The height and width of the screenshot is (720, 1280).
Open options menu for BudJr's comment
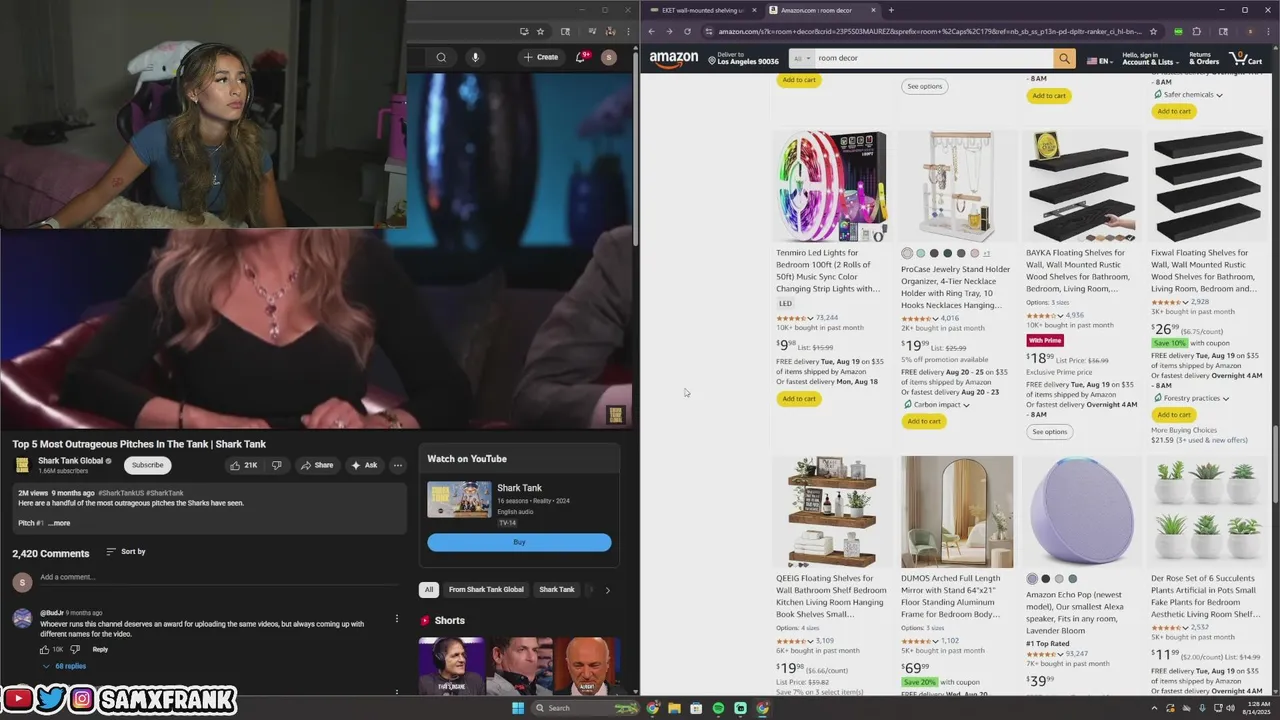(396, 618)
